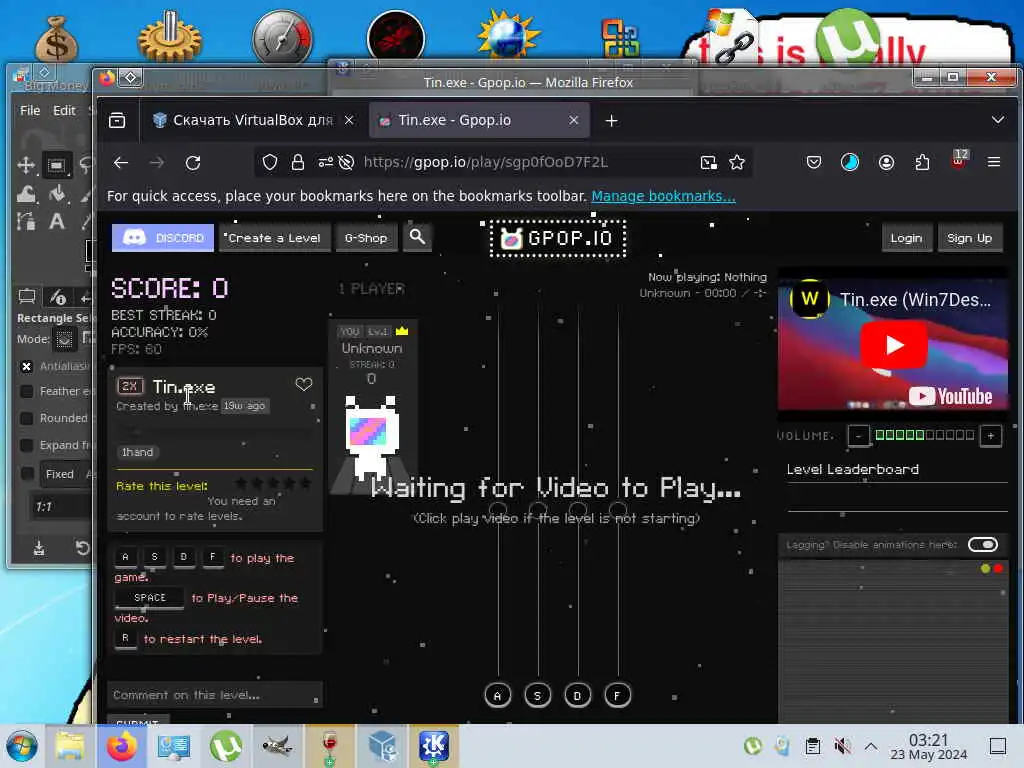Reset tool options icon in GIMP

82,548
